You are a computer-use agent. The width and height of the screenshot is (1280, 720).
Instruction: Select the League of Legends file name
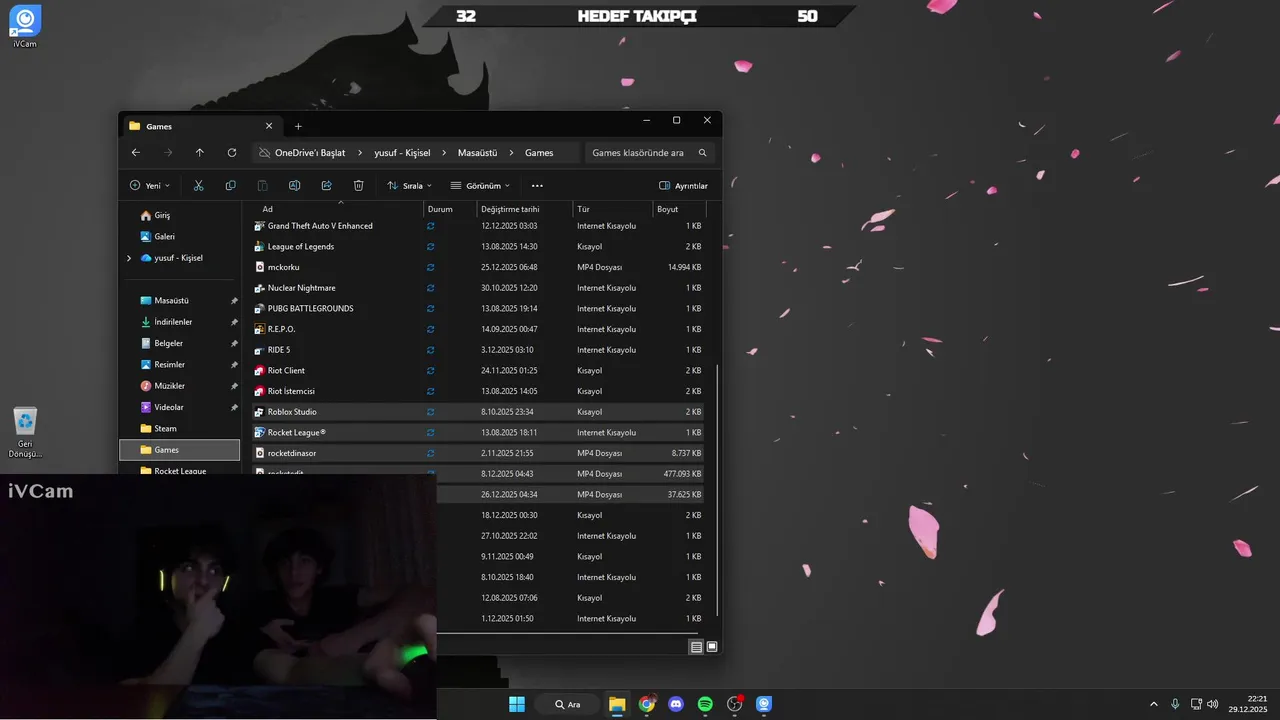click(301, 247)
